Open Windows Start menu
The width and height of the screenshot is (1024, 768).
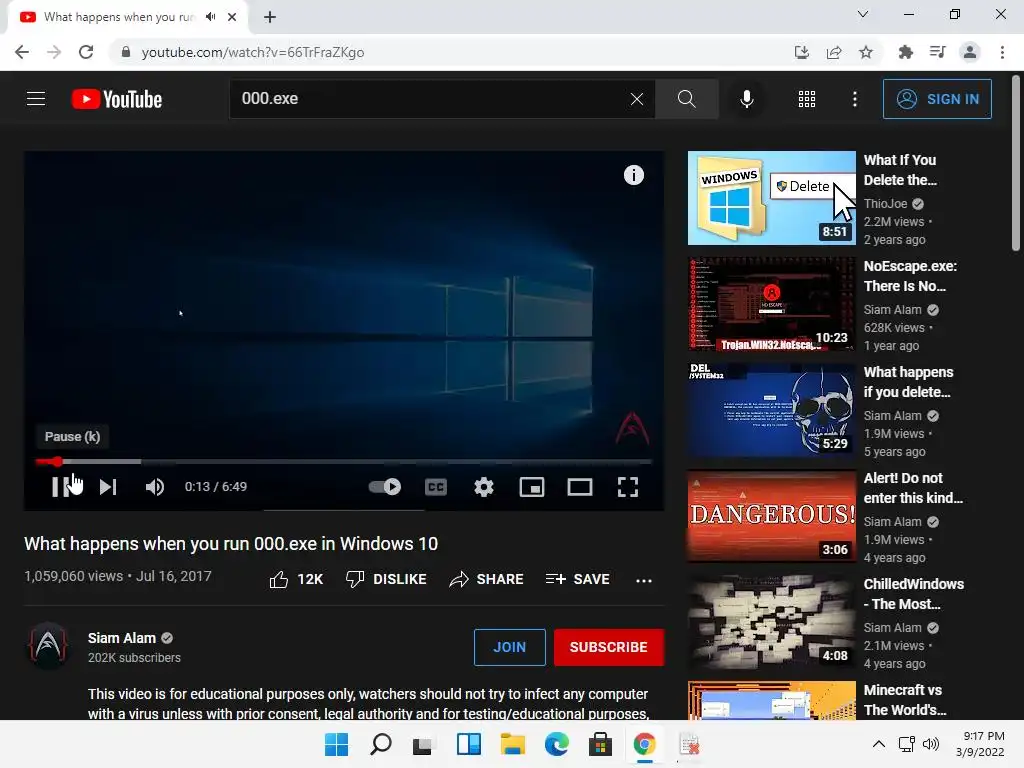[x=336, y=744]
